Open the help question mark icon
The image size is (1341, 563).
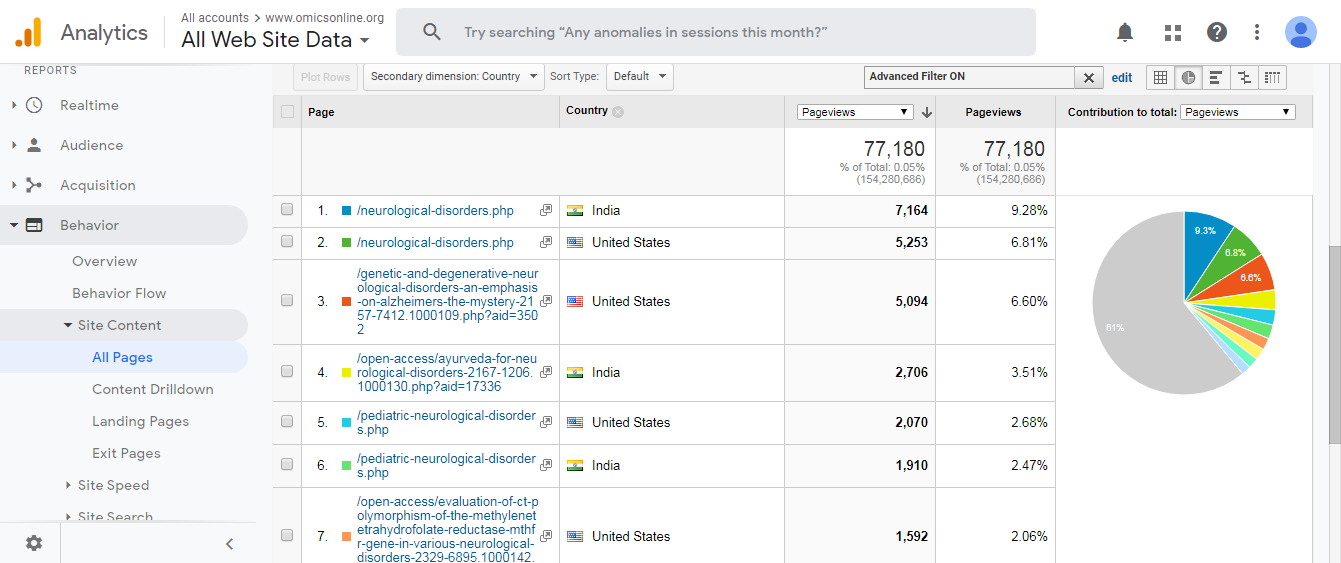pos(1217,32)
